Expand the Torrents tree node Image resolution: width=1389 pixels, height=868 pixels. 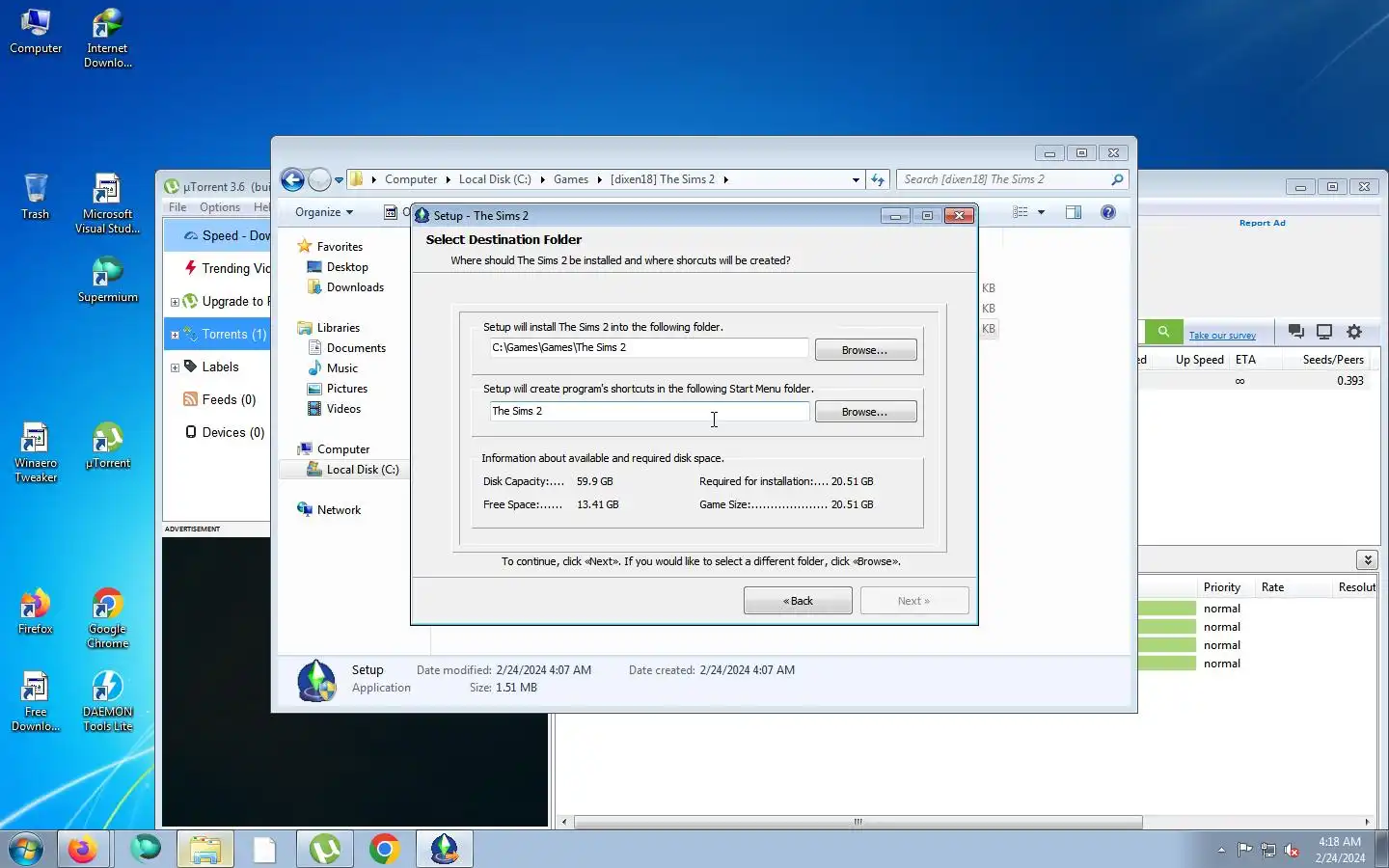point(175,335)
